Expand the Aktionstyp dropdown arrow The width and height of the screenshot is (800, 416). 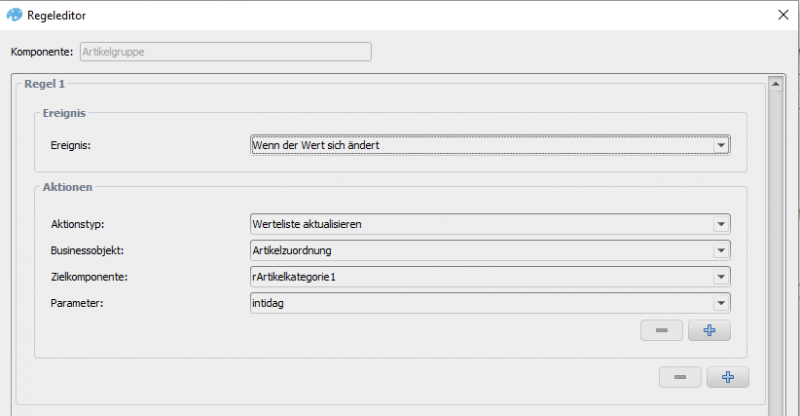(x=720, y=224)
